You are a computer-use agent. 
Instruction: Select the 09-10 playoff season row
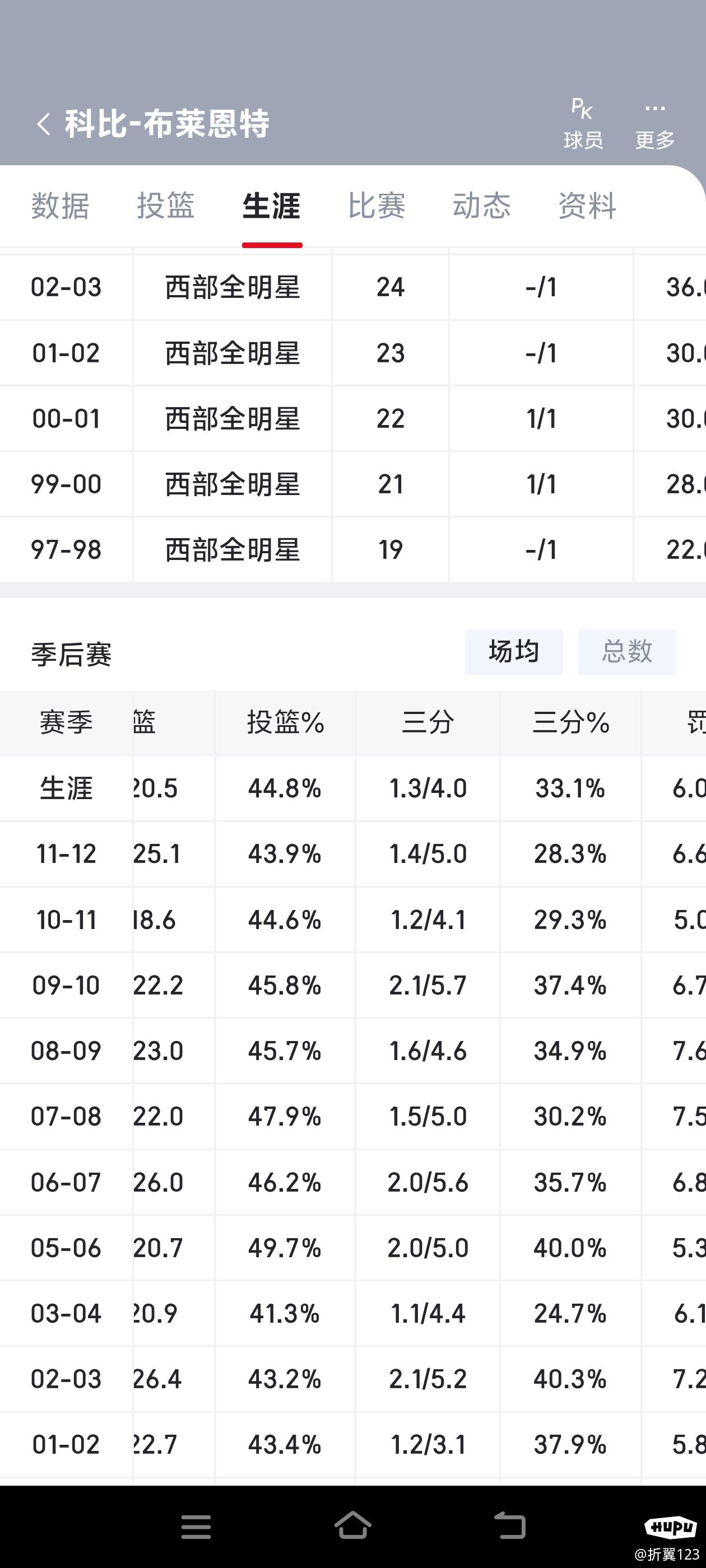pyautogui.click(x=352, y=986)
